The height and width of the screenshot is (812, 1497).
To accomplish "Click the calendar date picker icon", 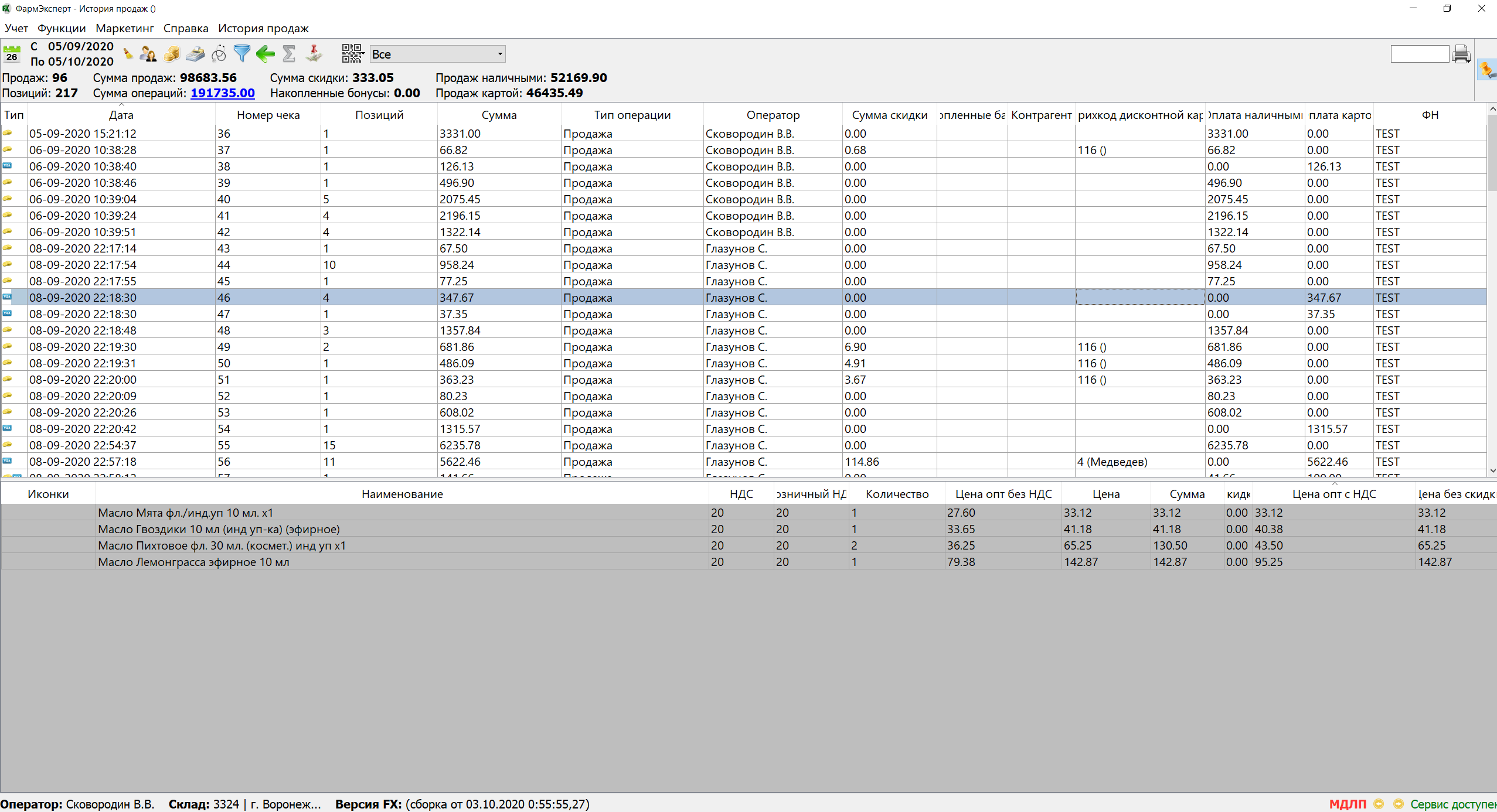I will coord(12,54).
